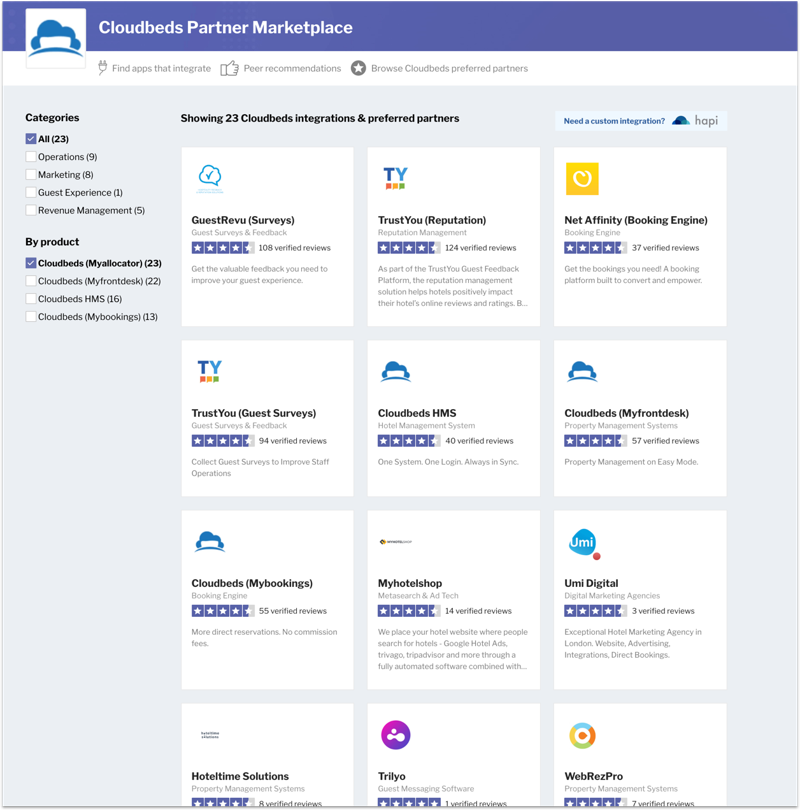Select Find apps that integrate
The width and height of the screenshot is (800, 810).
pyautogui.click(x=161, y=68)
